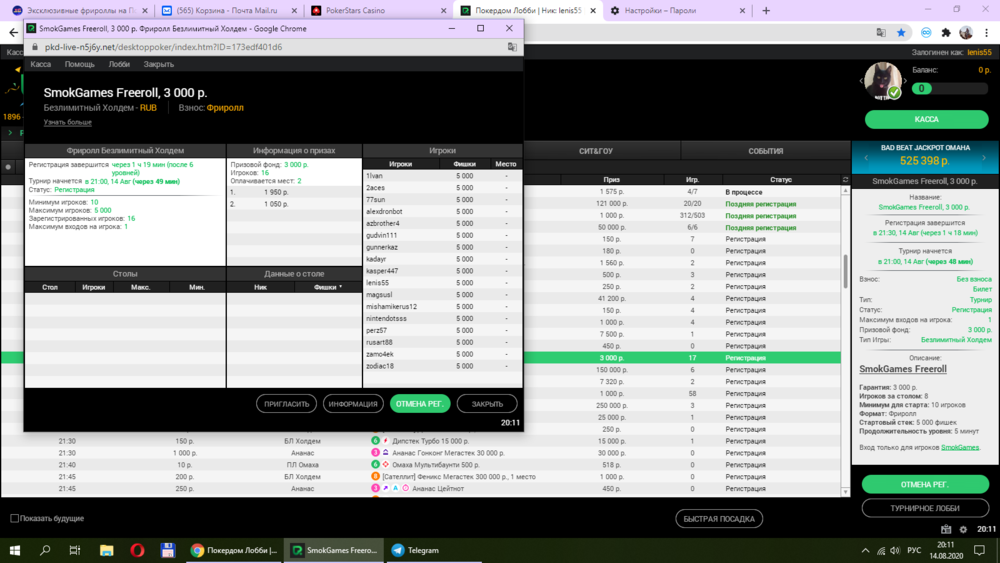
Task: Show next avatar with right arrow
Action: [x=905, y=81]
